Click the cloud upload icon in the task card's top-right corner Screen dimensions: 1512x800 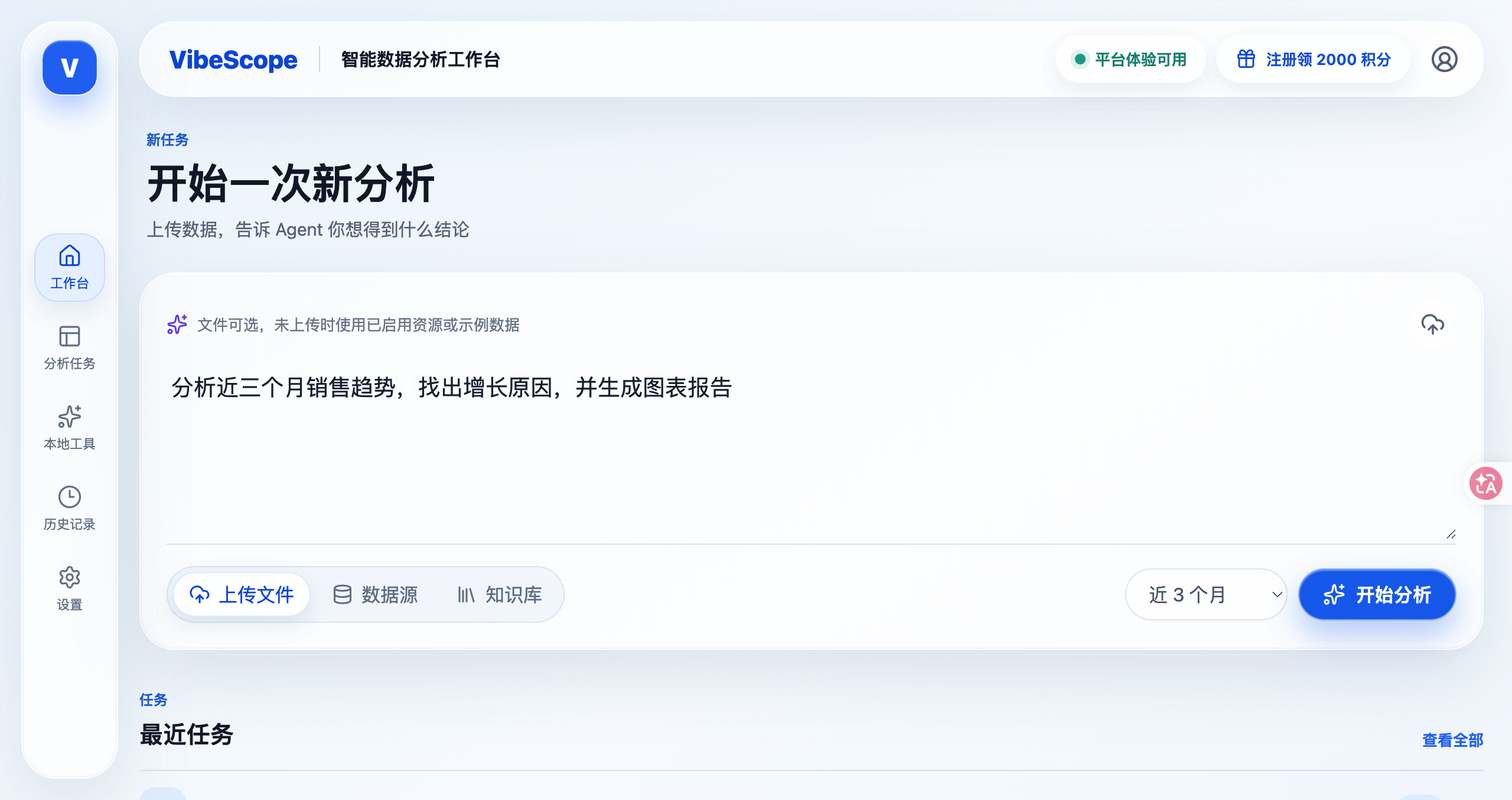(x=1432, y=324)
